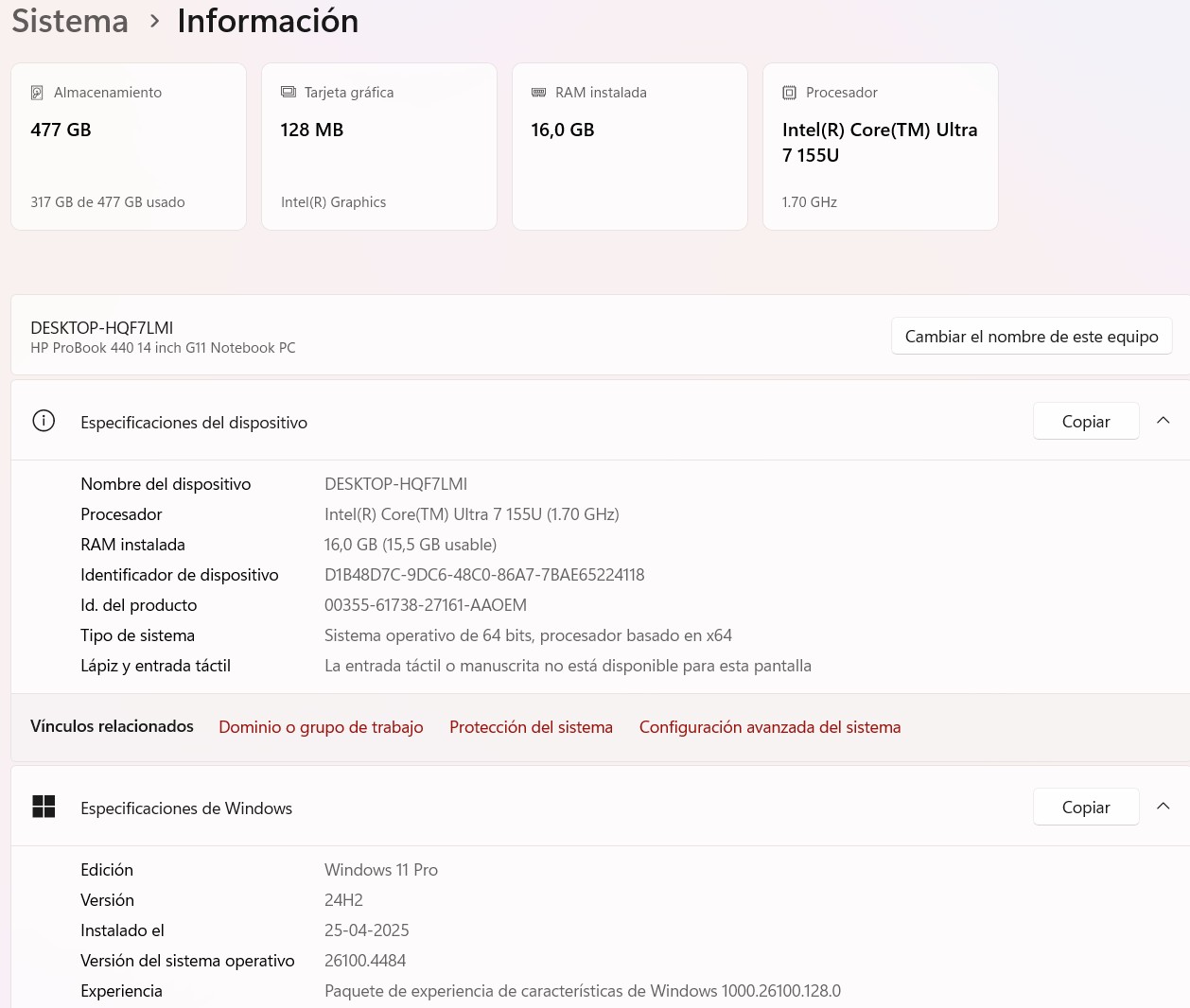The image size is (1190, 1008).
Task: Open the RAM instalada 16,0 GB card
Action: point(630,147)
